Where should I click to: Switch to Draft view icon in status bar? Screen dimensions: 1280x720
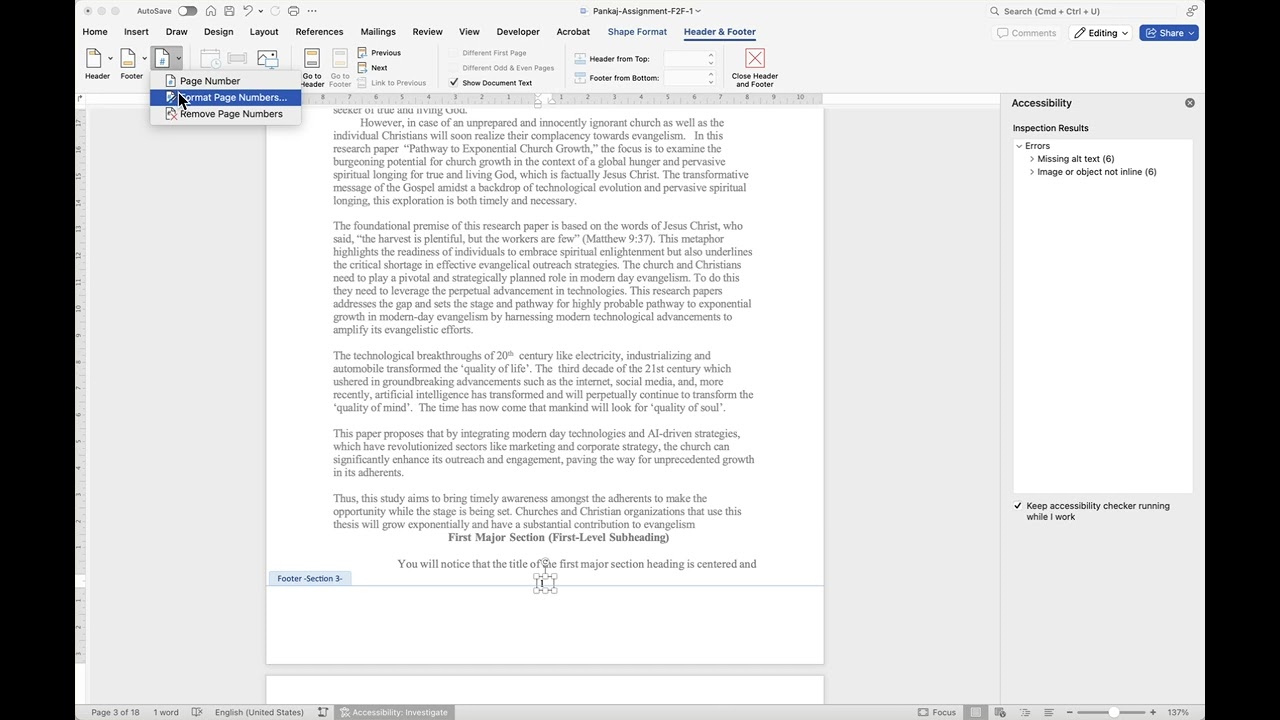[x=1049, y=712]
